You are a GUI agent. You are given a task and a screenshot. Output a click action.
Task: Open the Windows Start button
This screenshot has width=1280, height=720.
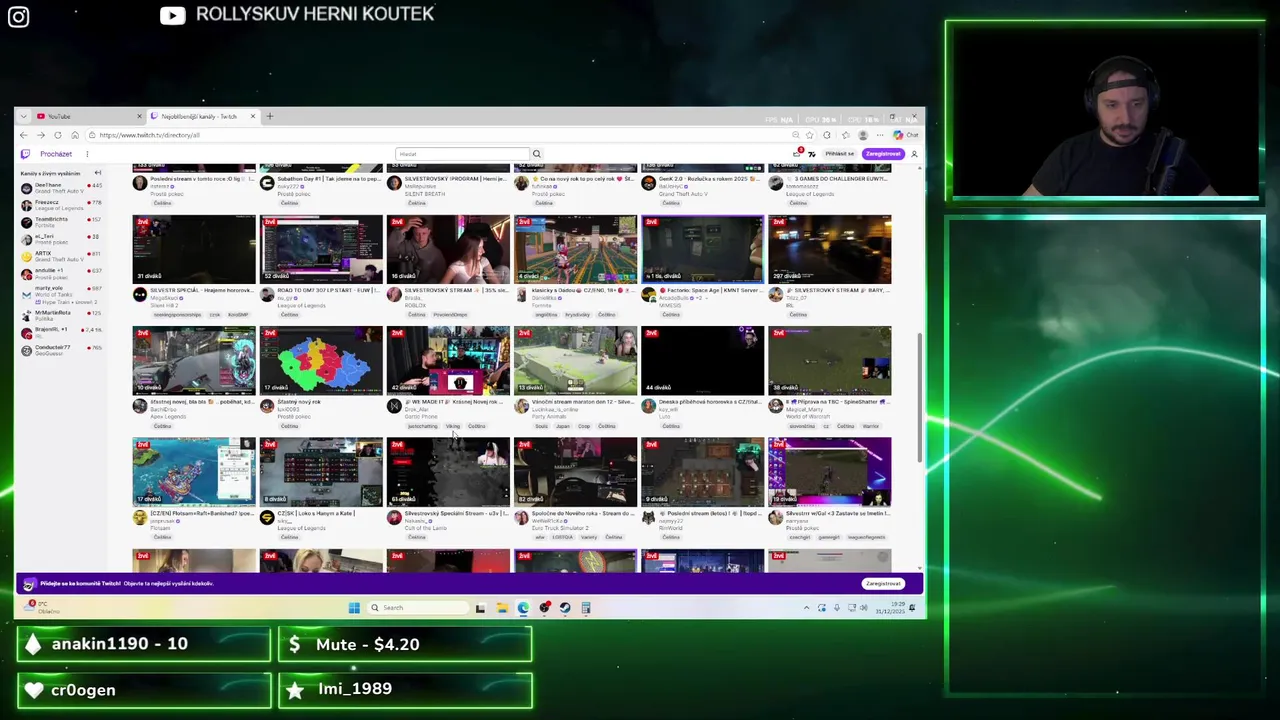pyautogui.click(x=354, y=608)
